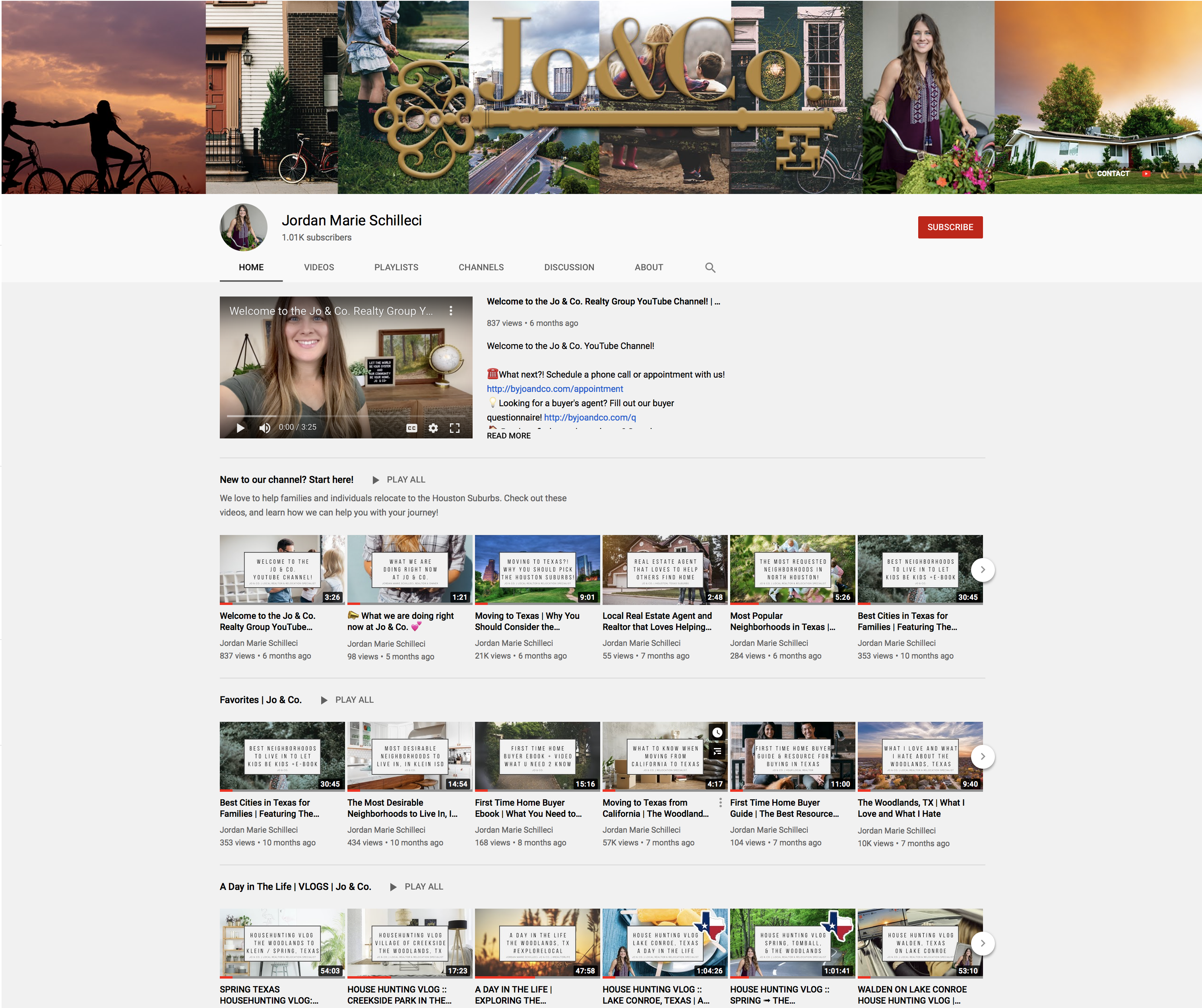Open options for Moving to Texas from California
Image resolution: width=1202 pixels, height=1008 pixels.
[720, 803]
